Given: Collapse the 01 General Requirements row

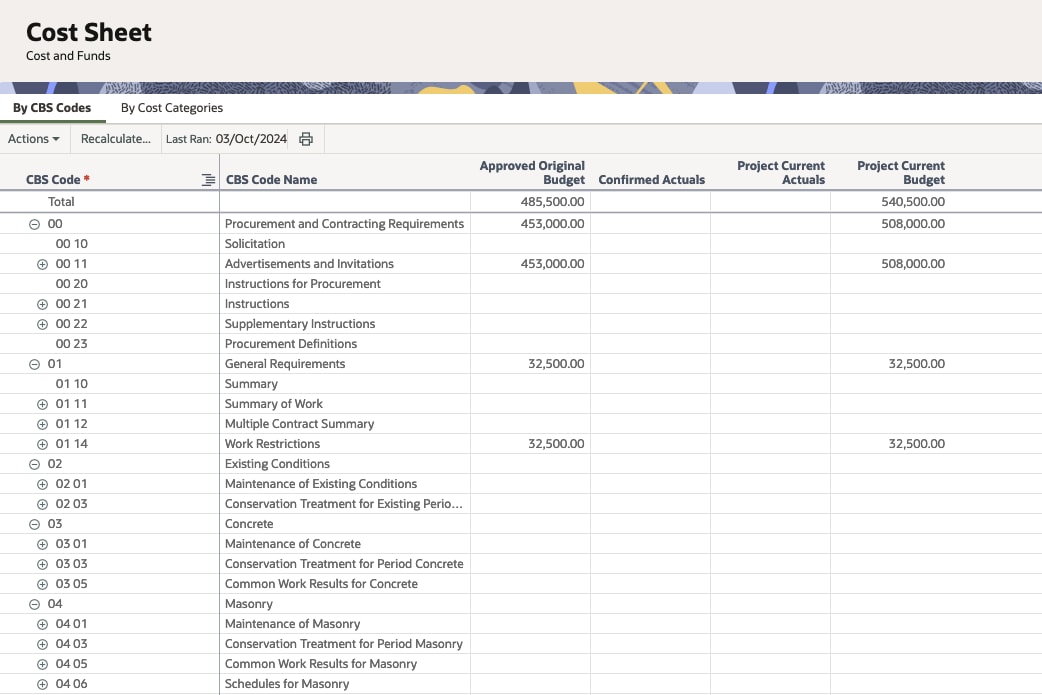Looking at the screenshot, I should point(35,364).
